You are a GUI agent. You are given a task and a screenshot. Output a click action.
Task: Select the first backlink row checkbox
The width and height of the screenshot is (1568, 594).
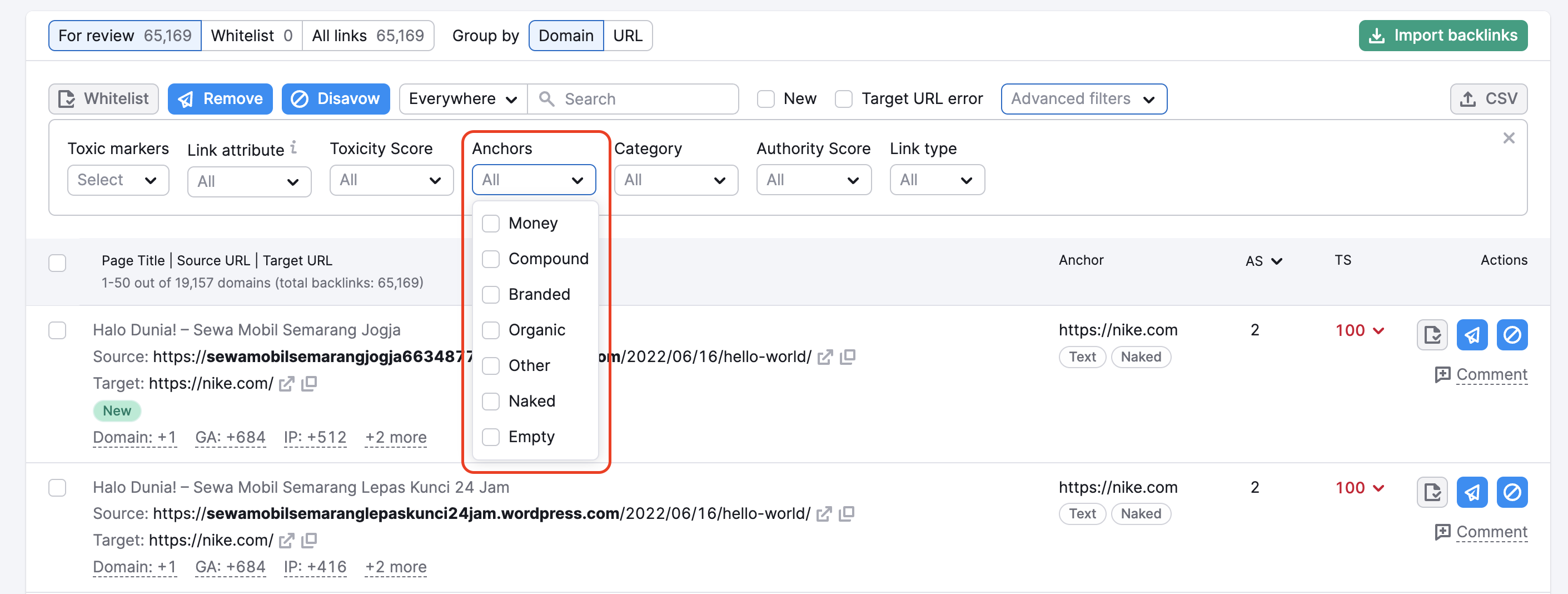(57, 330)
